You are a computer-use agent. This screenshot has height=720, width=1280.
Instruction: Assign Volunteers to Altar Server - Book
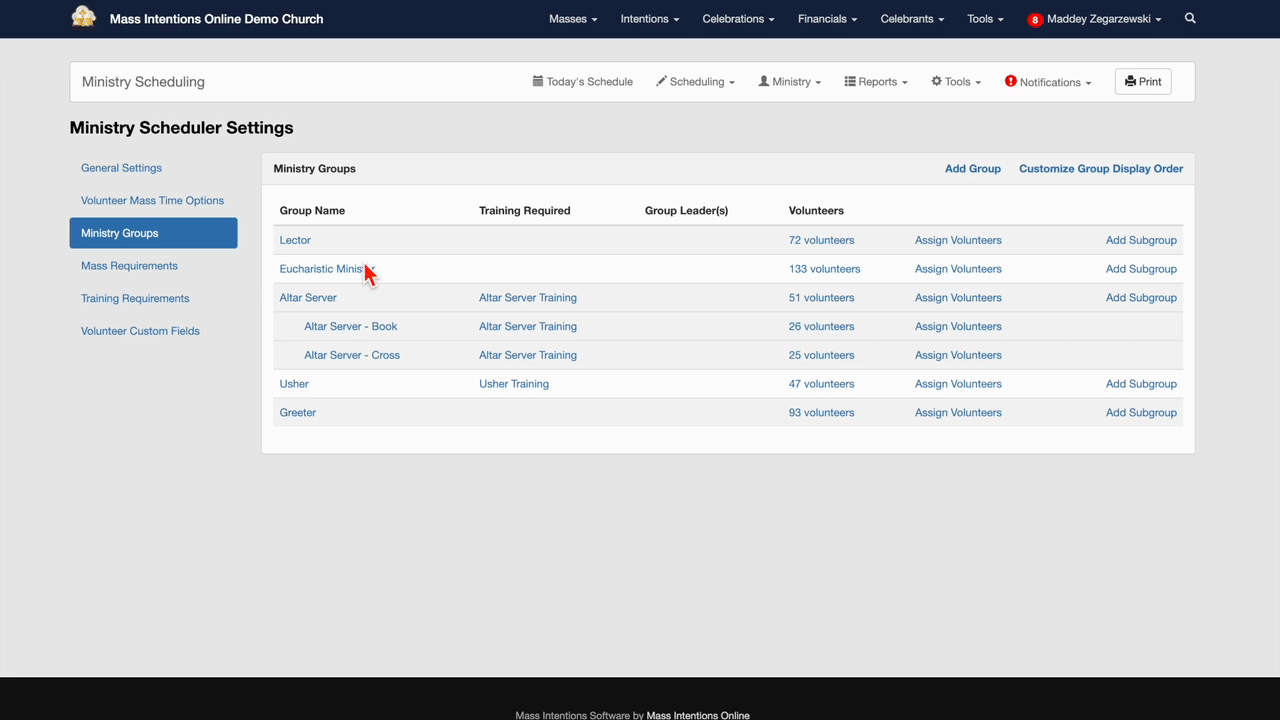tap(958, 326)
